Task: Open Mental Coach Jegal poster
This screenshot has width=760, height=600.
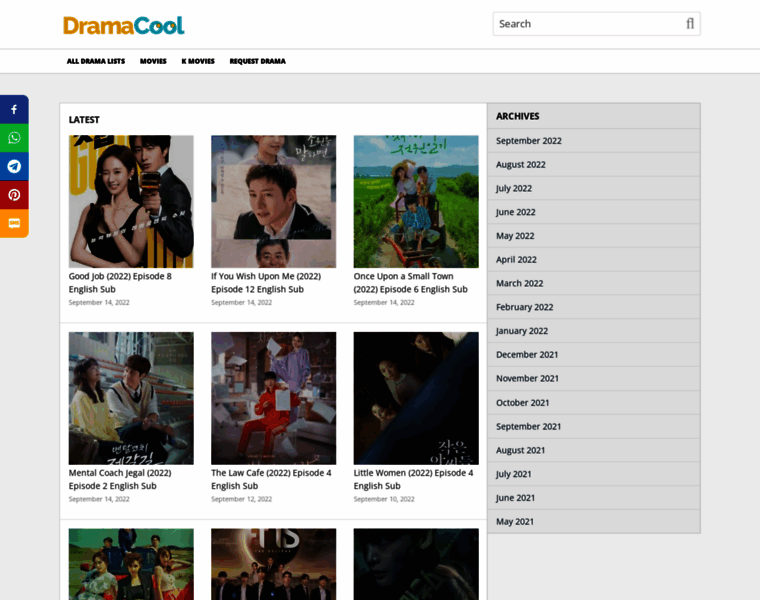Action: pyautogui.click(x=131, y=398)
